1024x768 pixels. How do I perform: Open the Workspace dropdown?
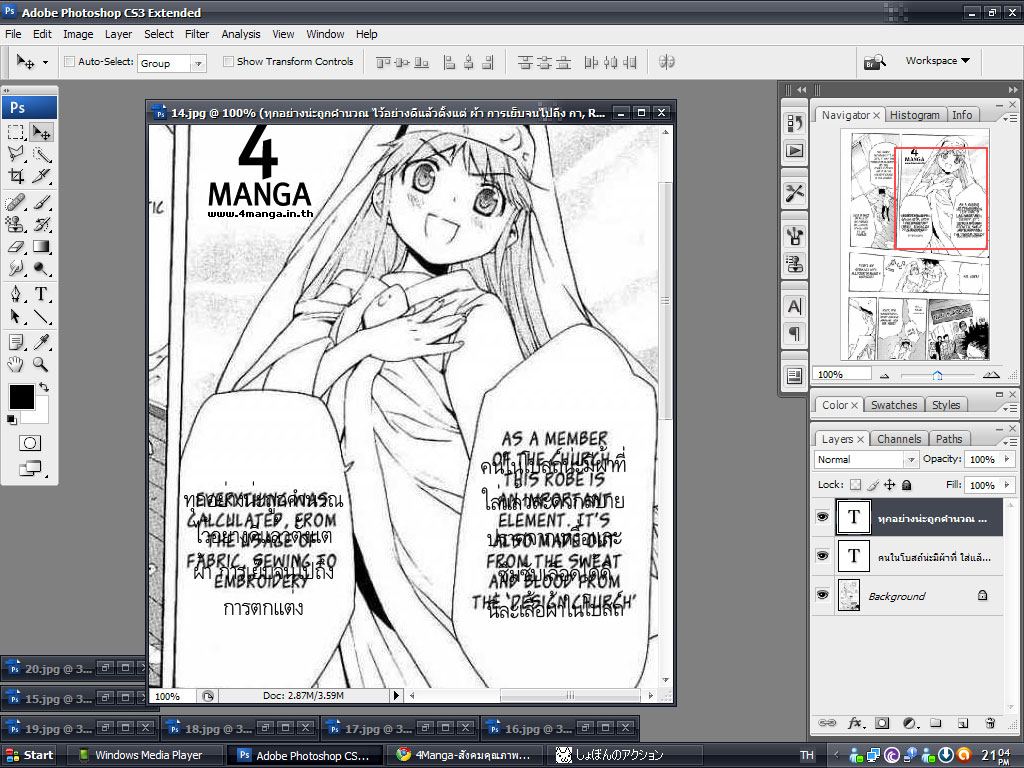[x=937, y=61]
